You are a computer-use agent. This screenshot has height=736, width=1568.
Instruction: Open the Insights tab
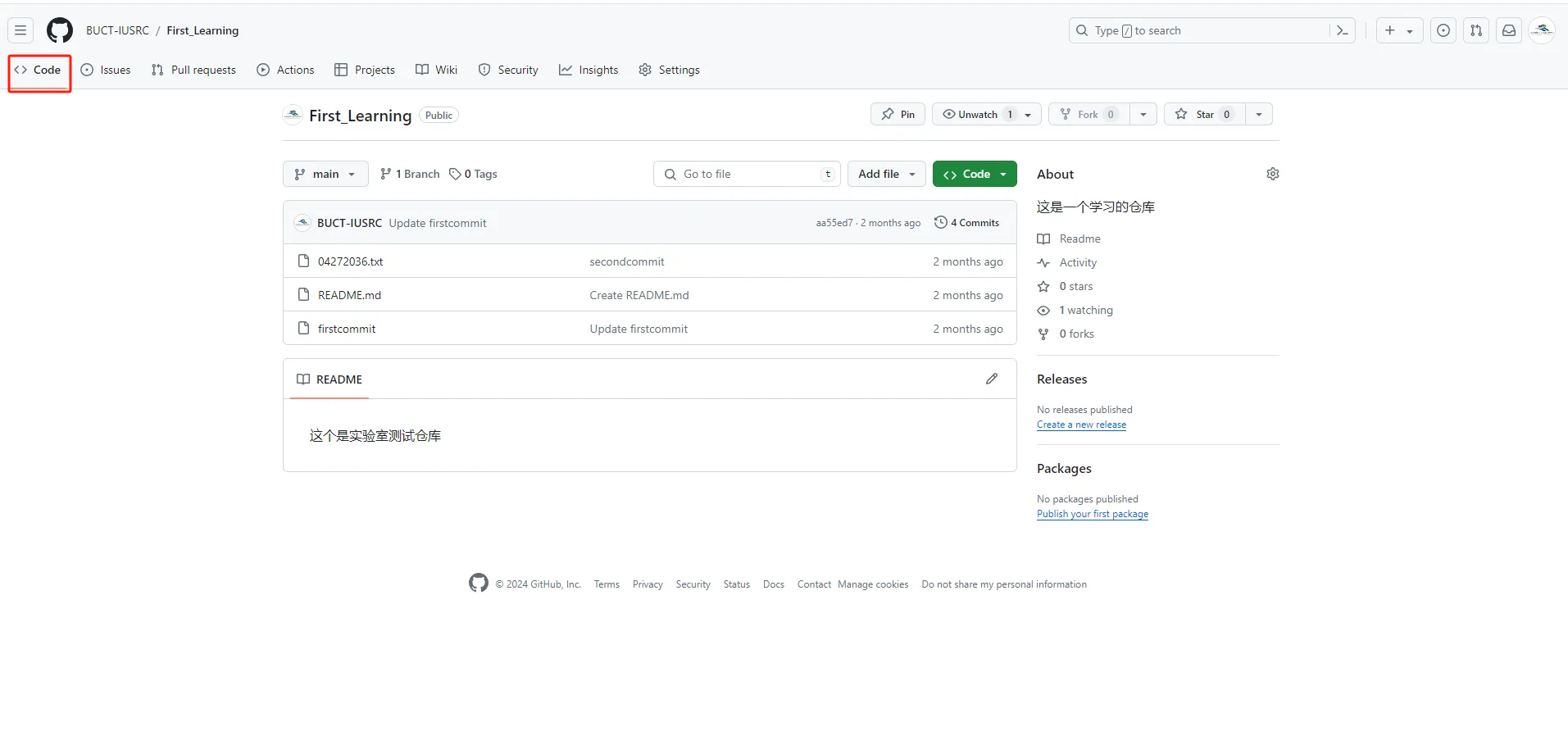pos(589,70)
